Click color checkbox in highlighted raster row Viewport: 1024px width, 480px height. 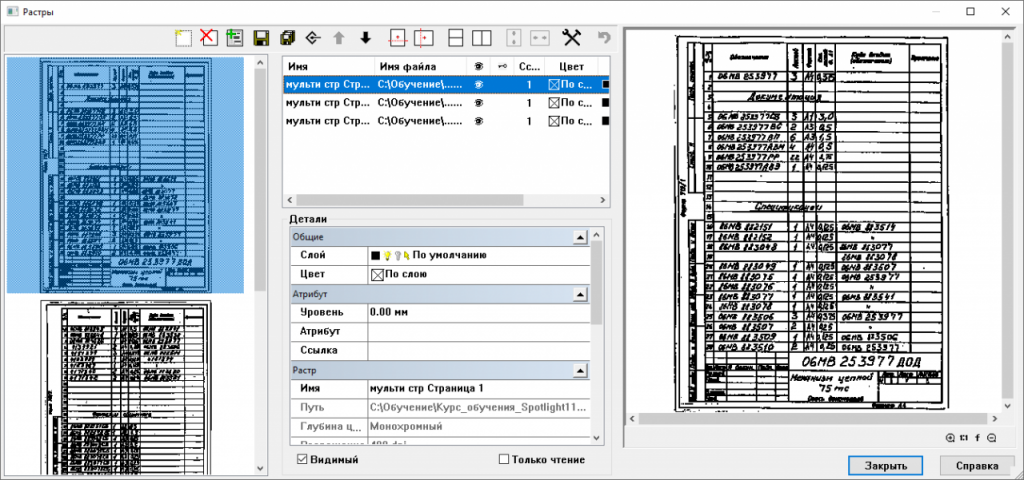(554, 84)
